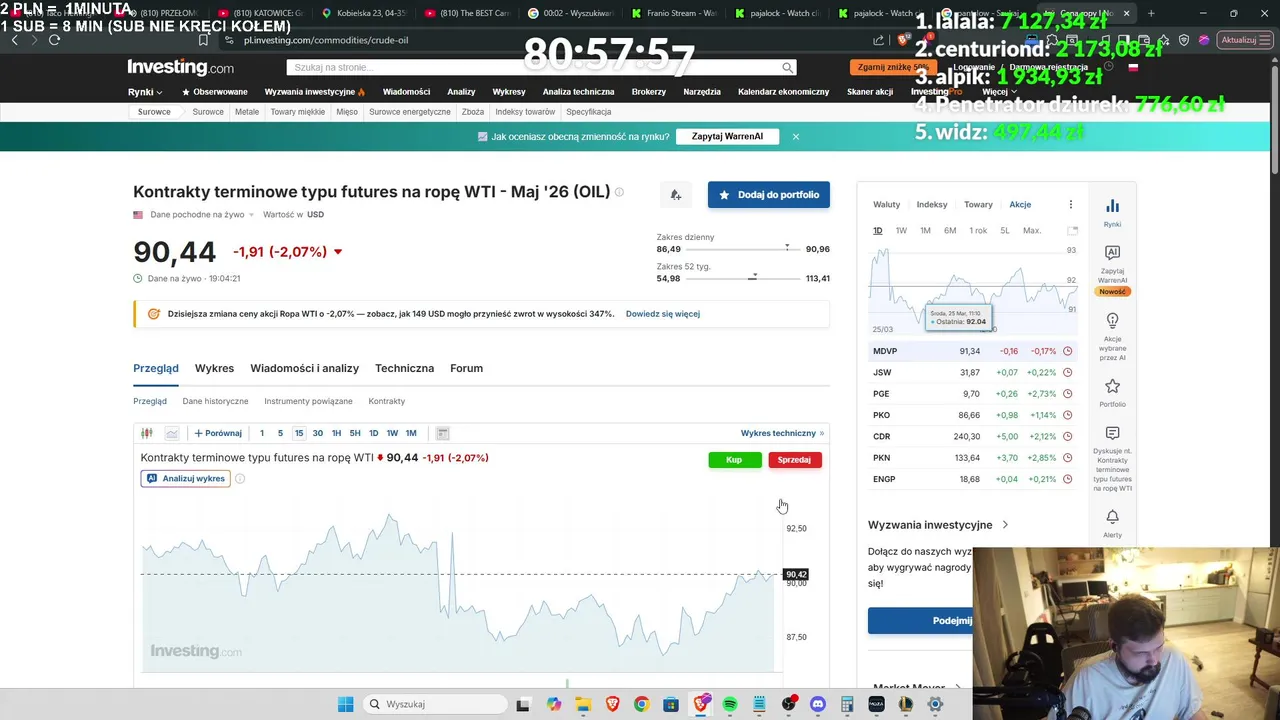Click the search magnifier icon in site search

788,67
